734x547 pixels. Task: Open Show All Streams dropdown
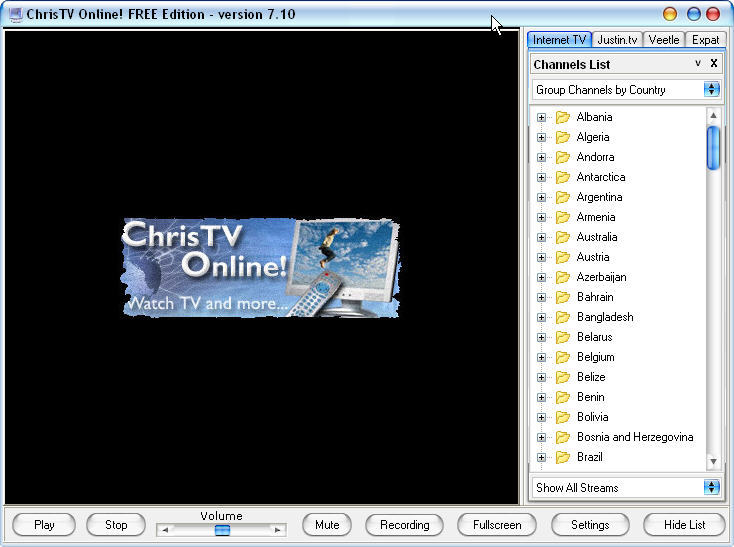point(712,488)
